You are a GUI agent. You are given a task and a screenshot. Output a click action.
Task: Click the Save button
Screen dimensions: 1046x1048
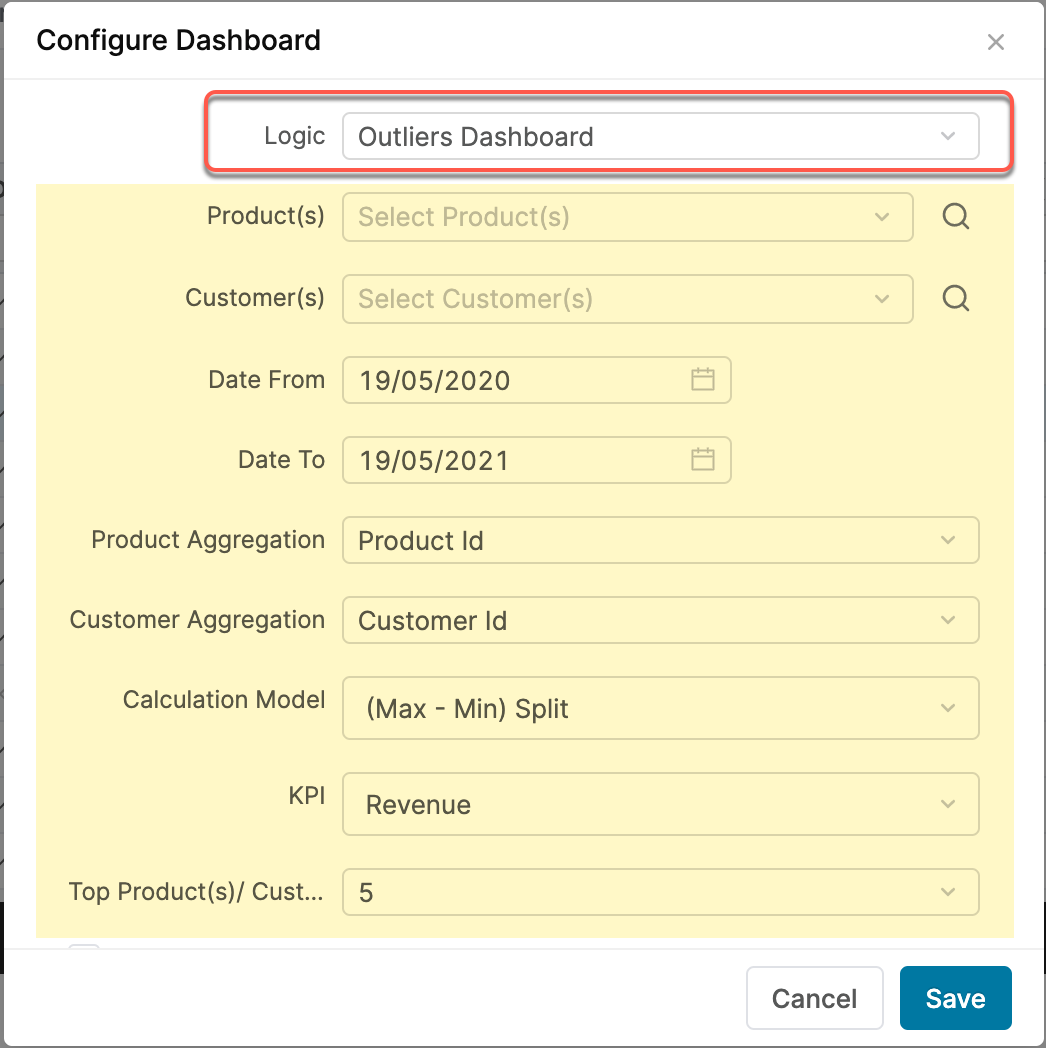(955, 998)
